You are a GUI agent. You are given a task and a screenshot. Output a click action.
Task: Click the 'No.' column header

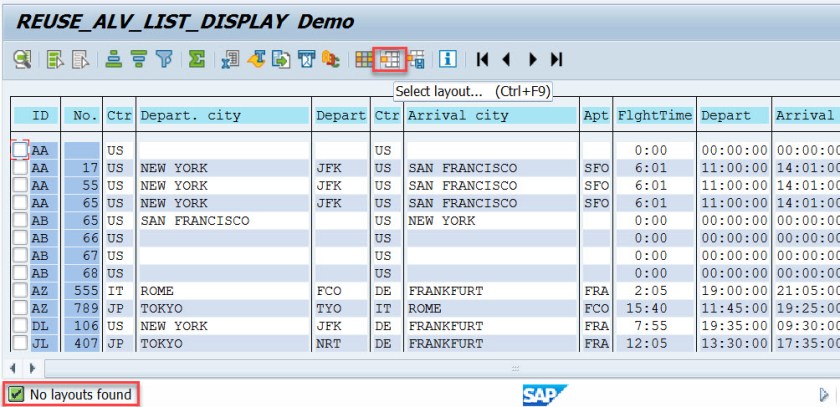coord(82,116)
